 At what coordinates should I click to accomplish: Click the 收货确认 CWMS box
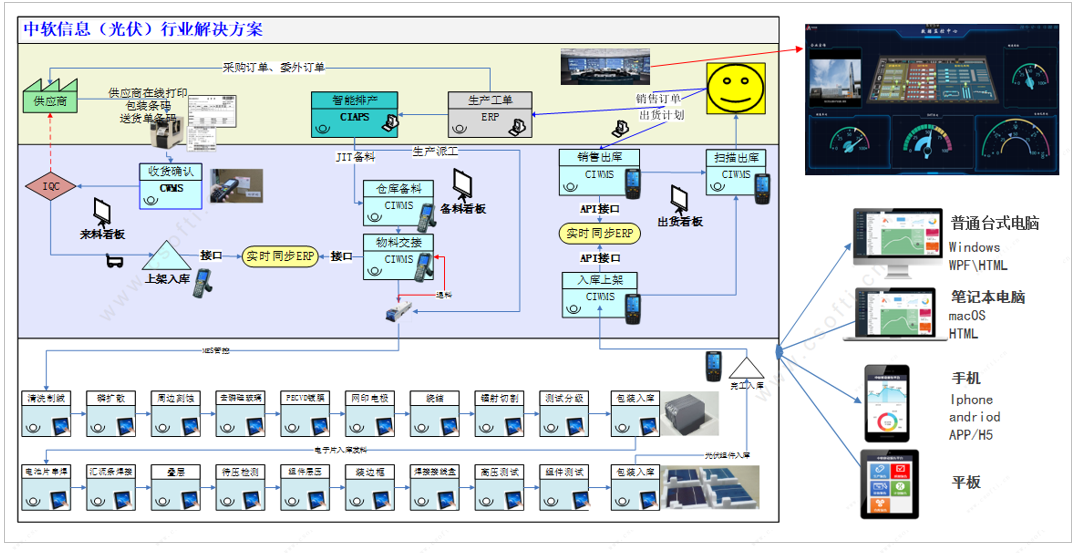[170, 185]
